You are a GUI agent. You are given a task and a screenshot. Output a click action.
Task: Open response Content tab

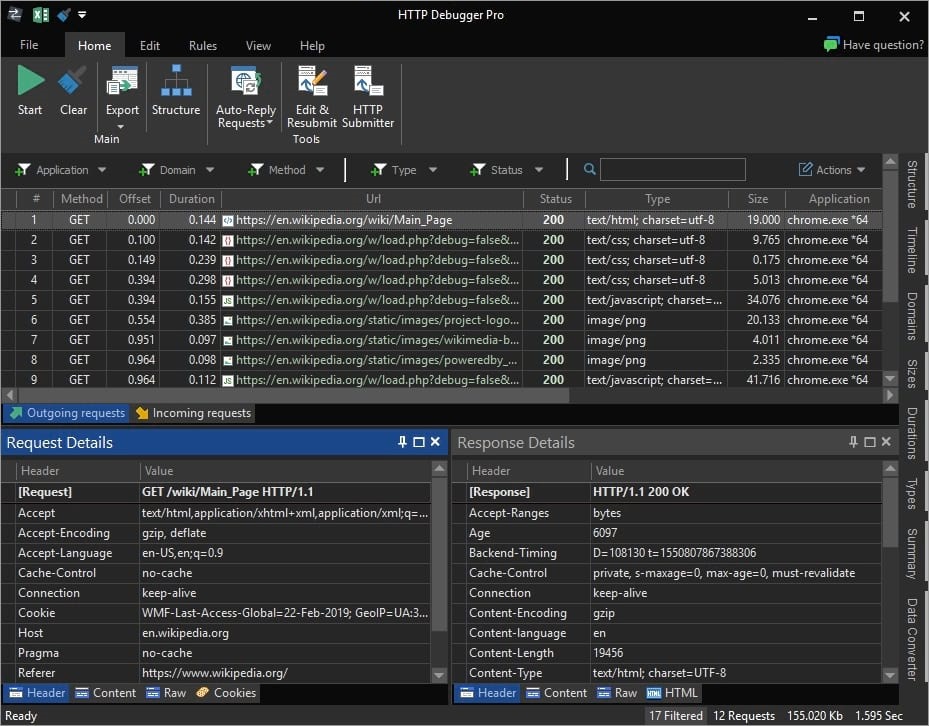pos(557,693)
